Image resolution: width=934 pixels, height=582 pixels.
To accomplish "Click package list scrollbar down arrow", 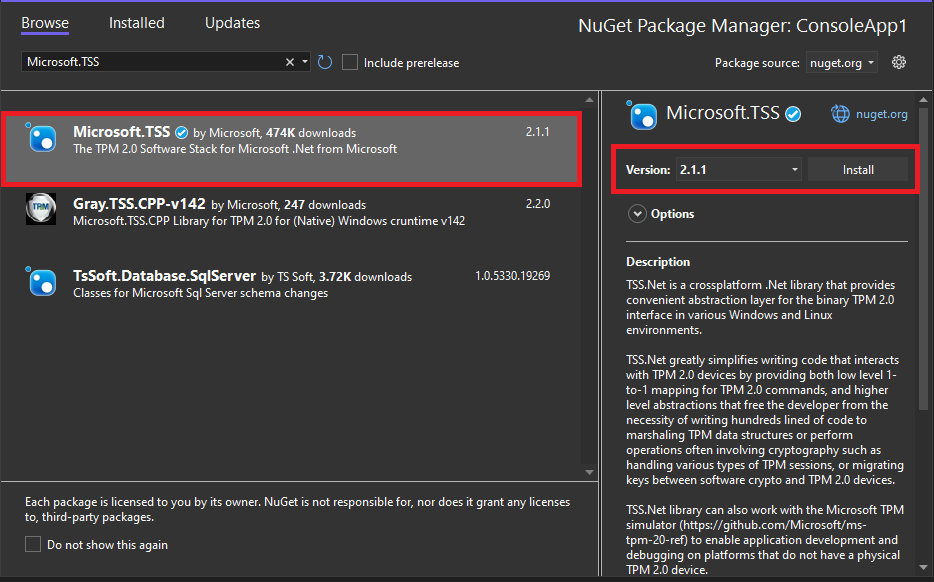I will click(x=589, y=472).
